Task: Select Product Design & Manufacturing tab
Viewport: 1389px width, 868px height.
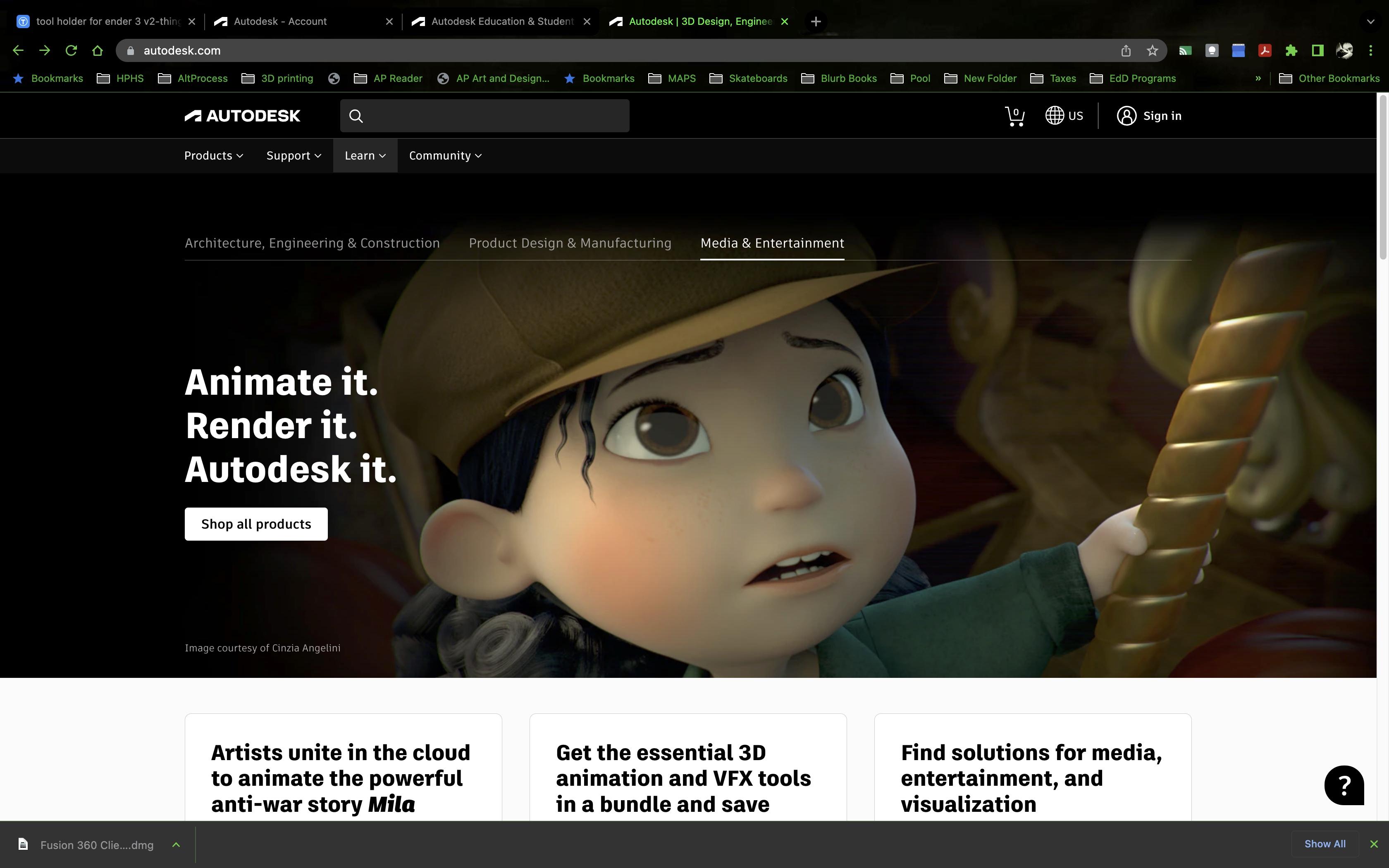Action: tap(570, 243)
